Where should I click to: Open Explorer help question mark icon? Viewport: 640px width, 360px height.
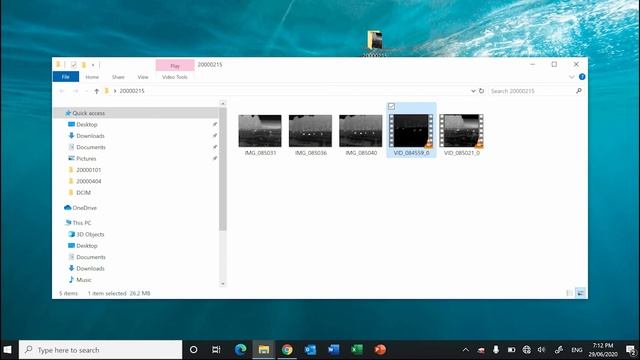(x=582, y=77)
